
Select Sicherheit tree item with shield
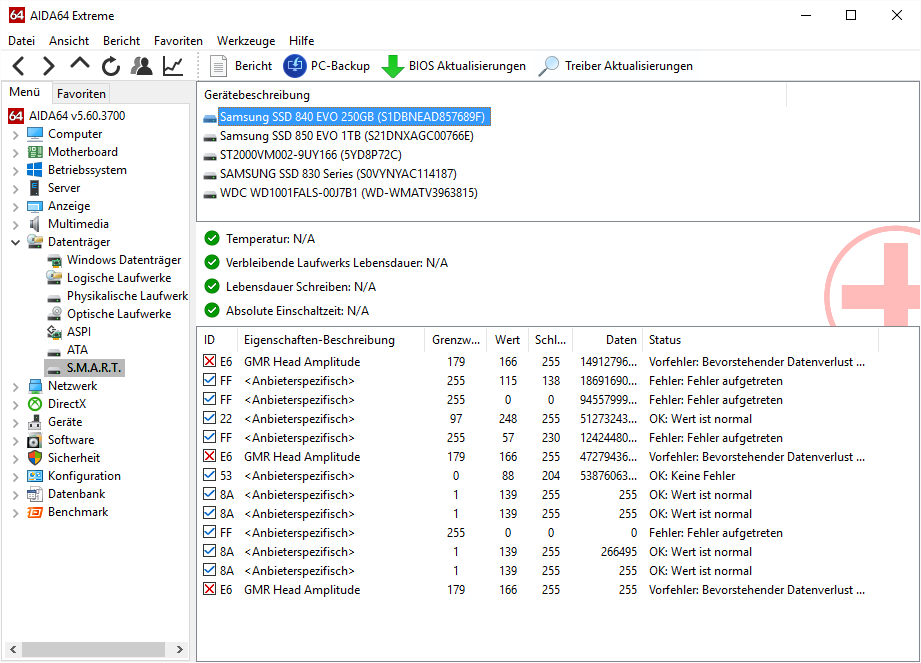(x=73, y=458)
